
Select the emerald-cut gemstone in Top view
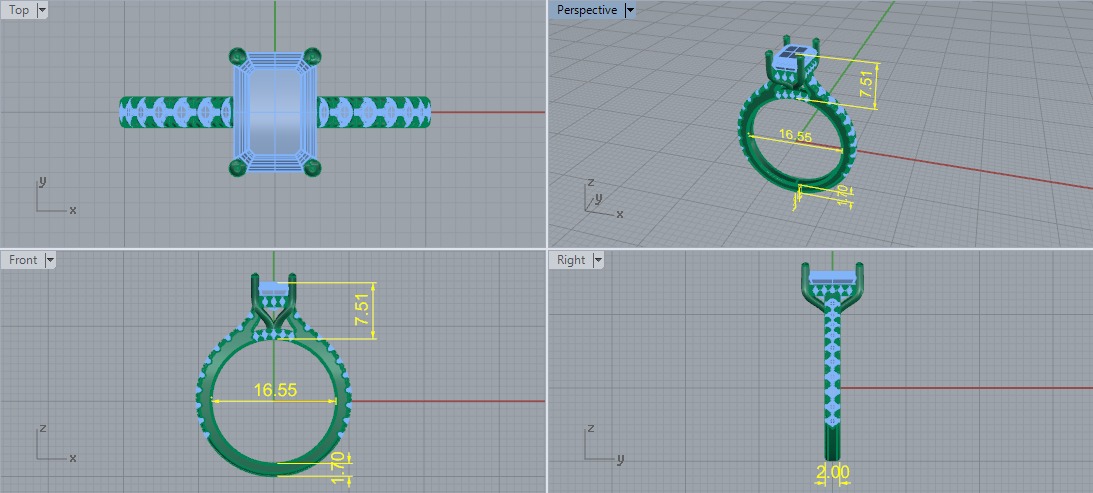click(x=275, y=112)
